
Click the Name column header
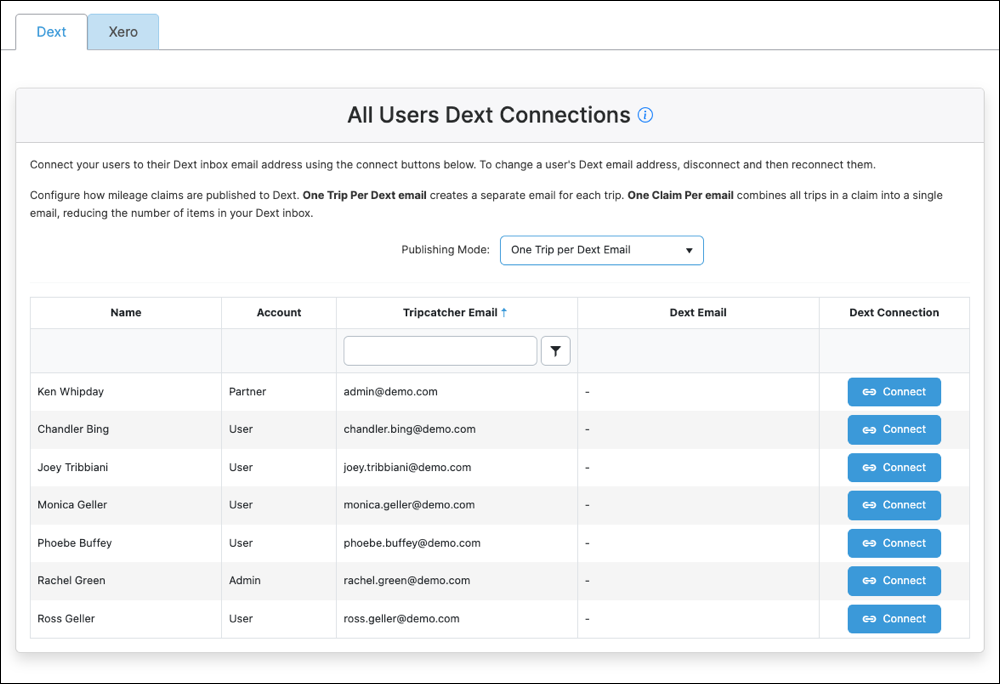[x=126, y=312]
